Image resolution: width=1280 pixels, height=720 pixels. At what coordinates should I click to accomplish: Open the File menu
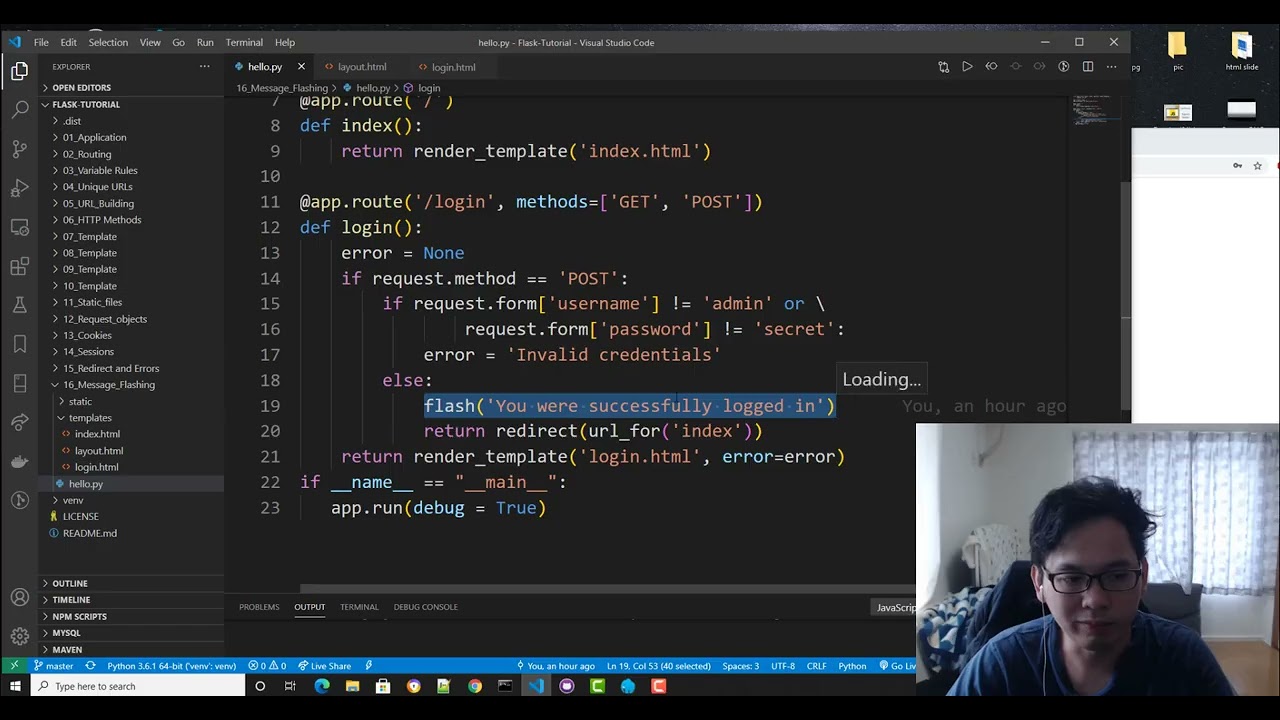(41, 43)
